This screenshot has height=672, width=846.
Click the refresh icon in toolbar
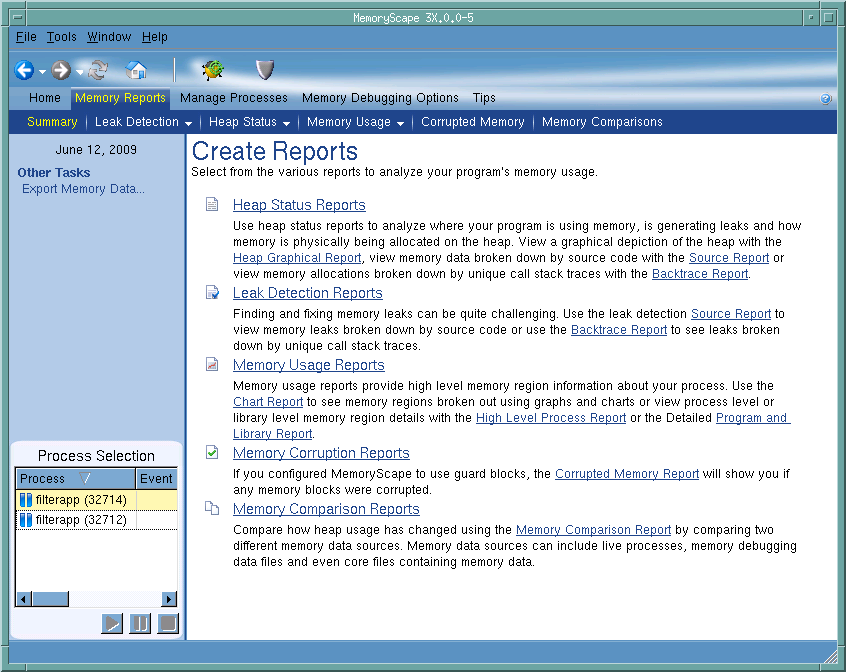tap(98, 70)
